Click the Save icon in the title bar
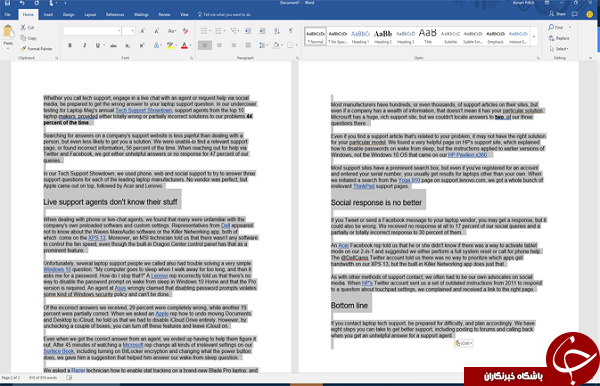 (x=7, y=3)
